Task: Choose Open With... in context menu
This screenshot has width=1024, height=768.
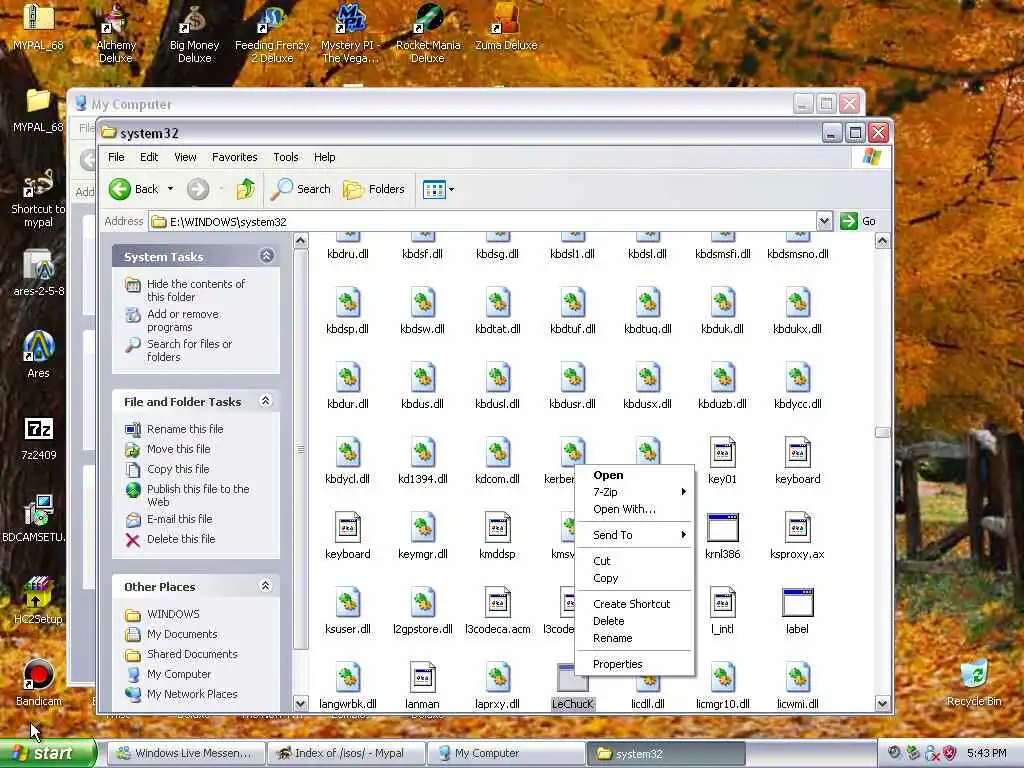Action: coord(634,509)
